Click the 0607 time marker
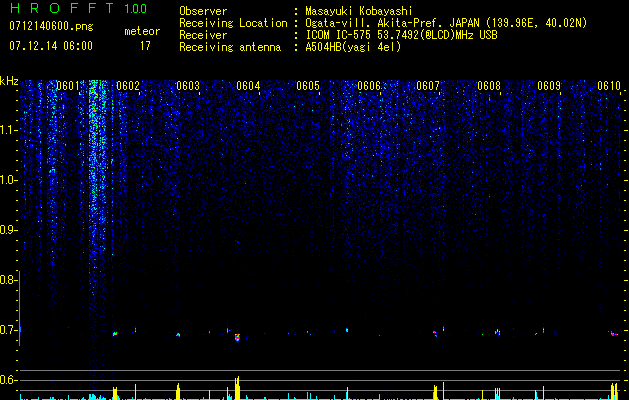 [428, 85]
